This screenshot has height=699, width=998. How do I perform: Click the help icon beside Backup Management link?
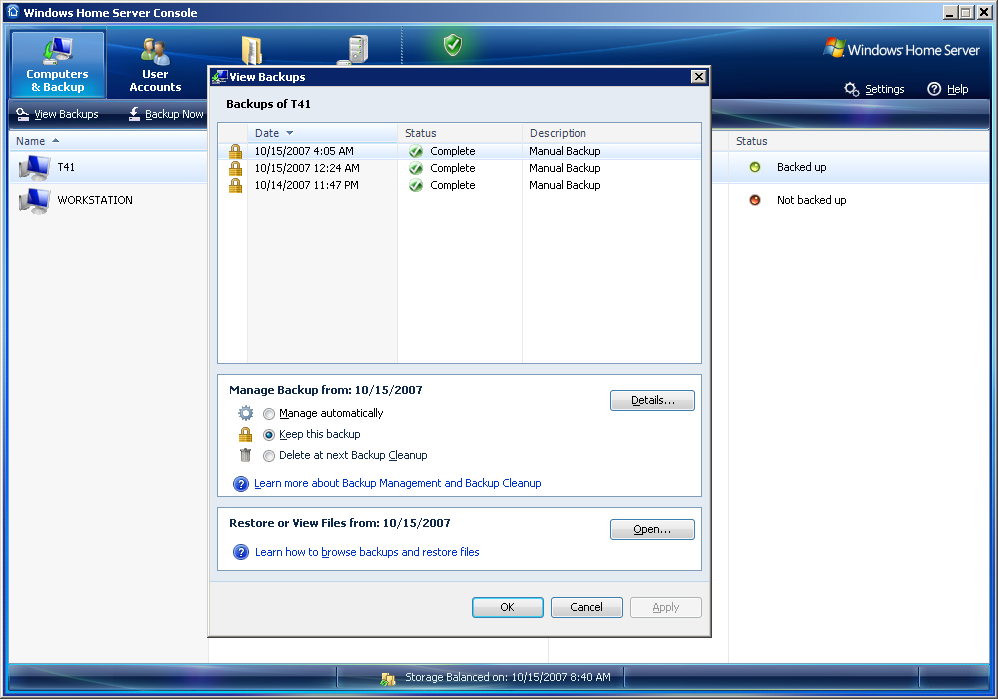pos(241,484)
